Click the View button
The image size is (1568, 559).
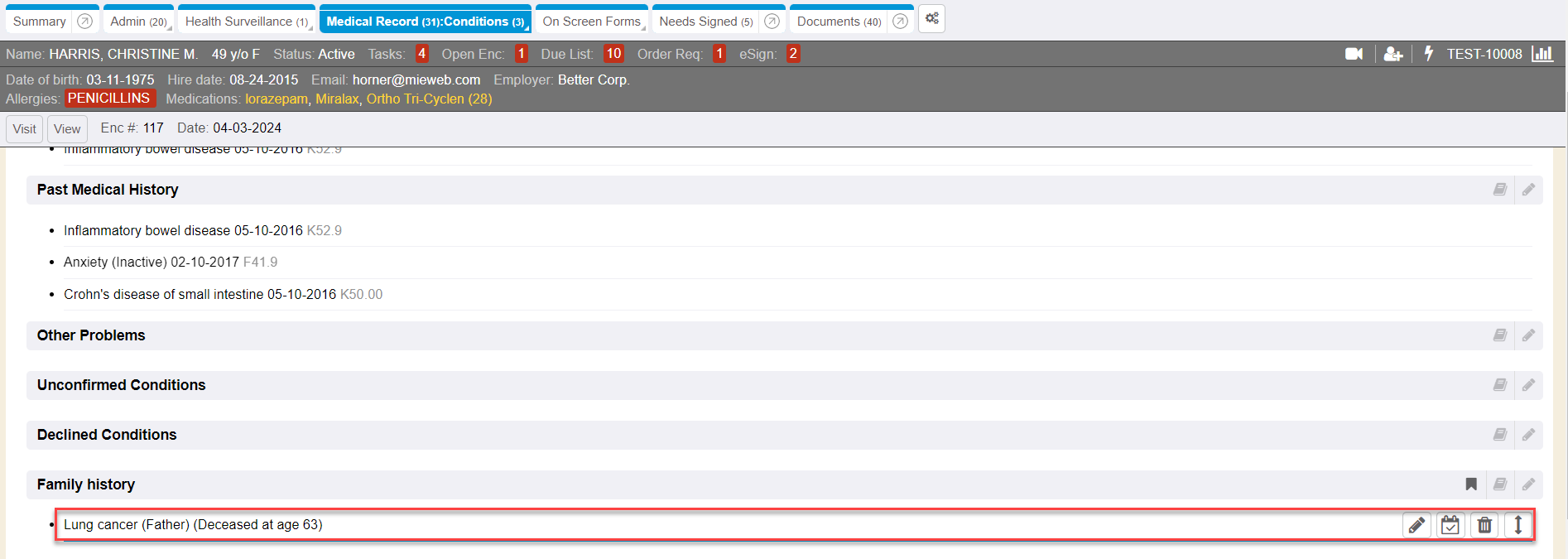(67, 129)
